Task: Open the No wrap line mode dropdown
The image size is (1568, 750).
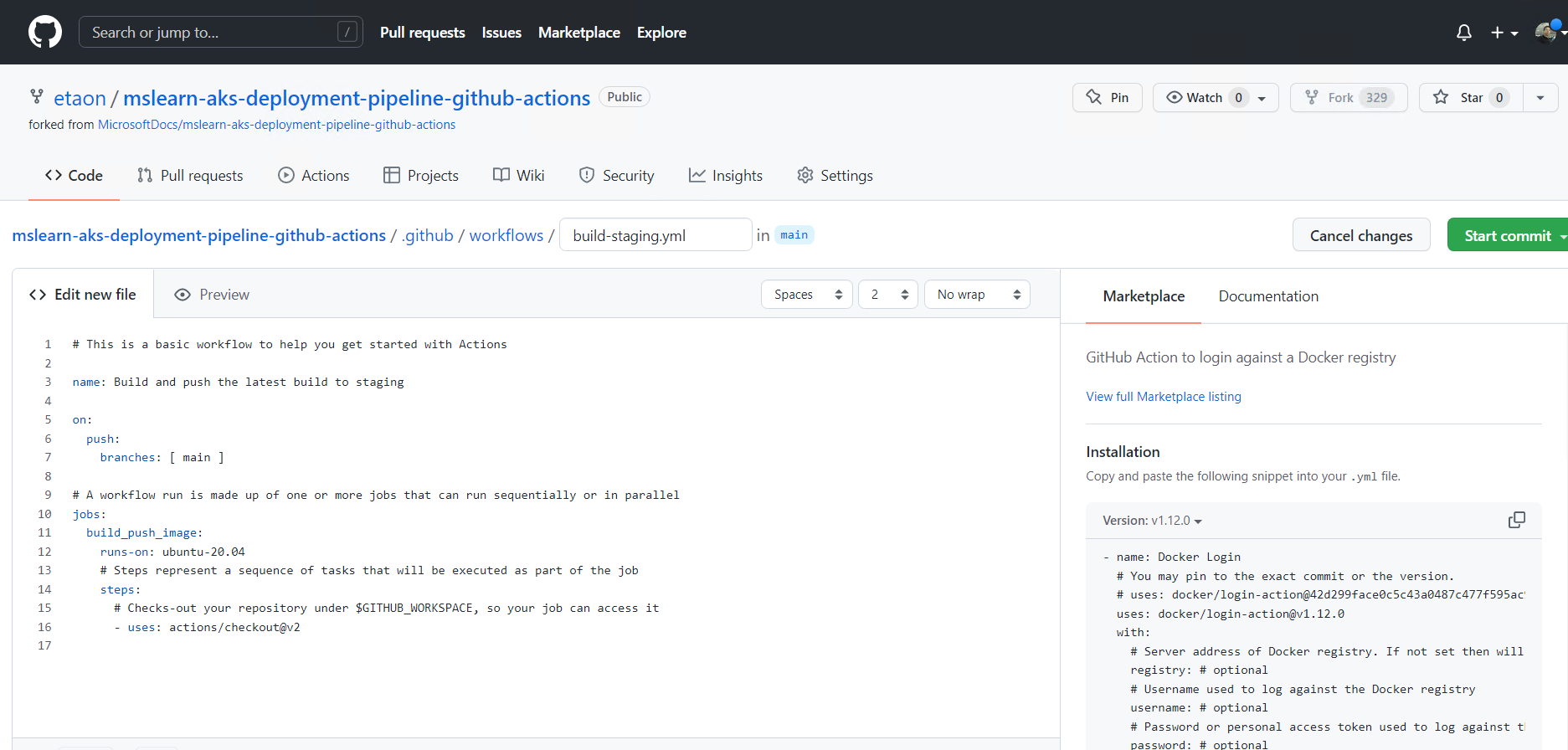Action: [977, 295]
